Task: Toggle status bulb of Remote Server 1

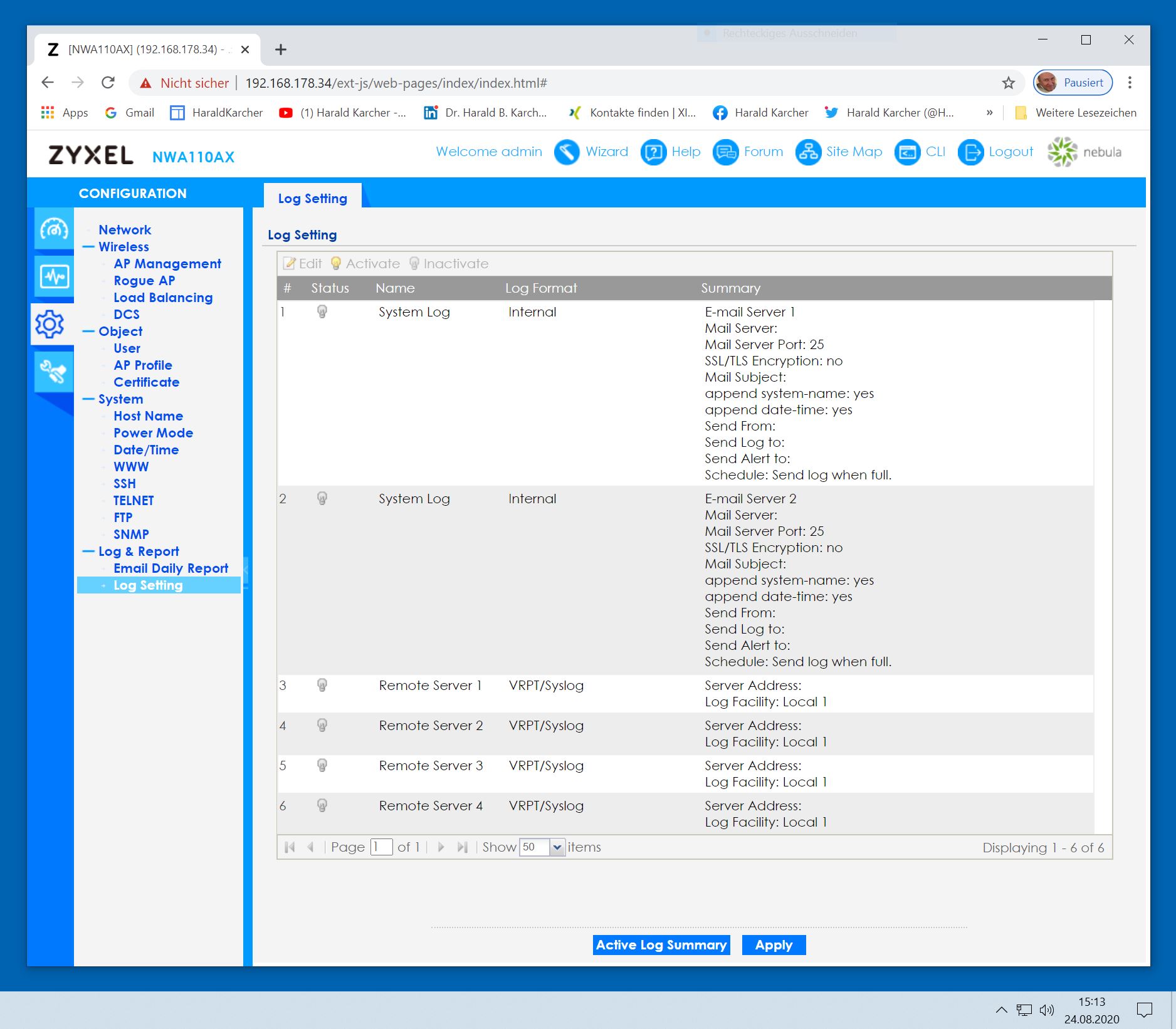Action: click(x=322, y=685)
